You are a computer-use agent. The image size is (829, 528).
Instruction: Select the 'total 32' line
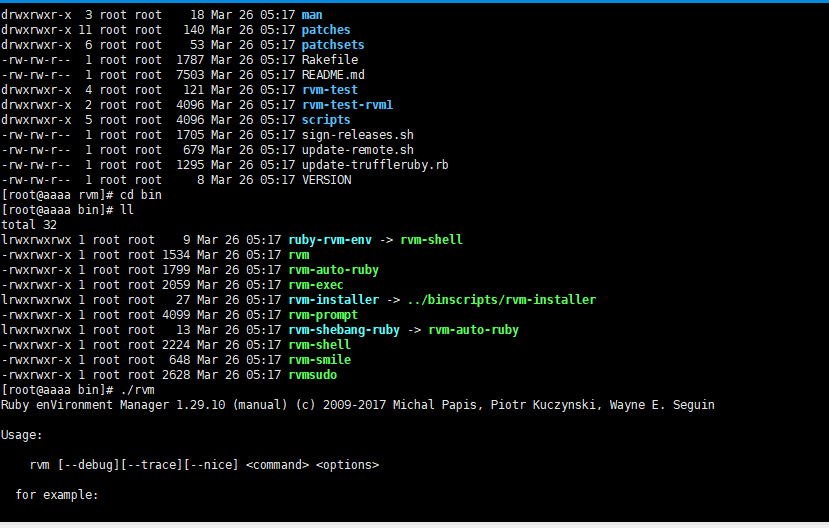(x=29, y=225)
